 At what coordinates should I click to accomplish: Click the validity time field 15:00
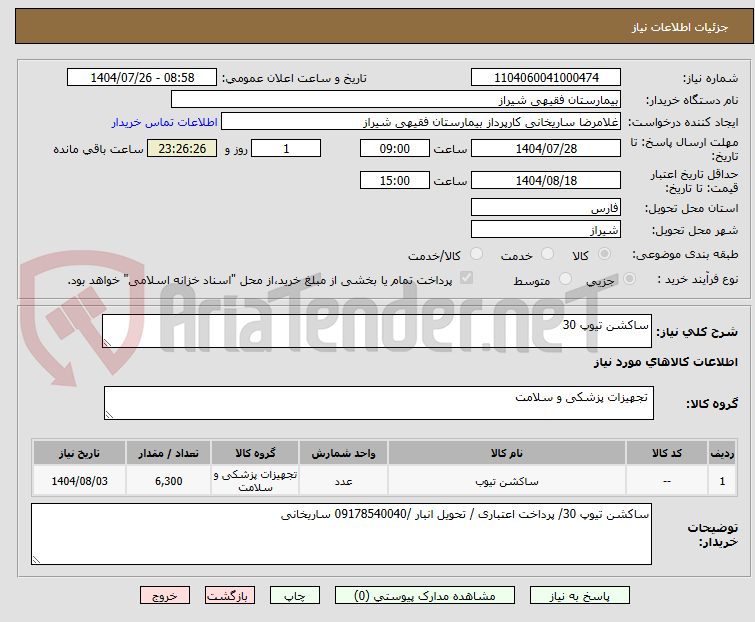[394, 180]
